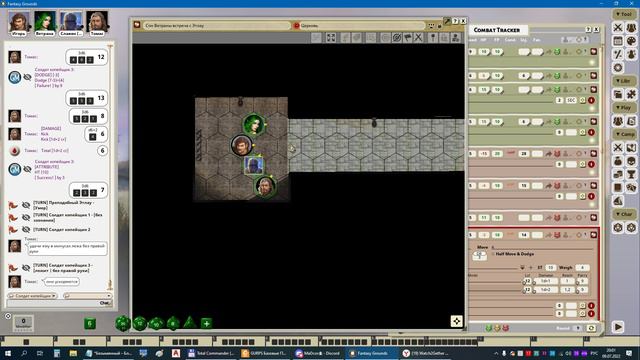
Task: Select the d12 green die
Action: 140,323
